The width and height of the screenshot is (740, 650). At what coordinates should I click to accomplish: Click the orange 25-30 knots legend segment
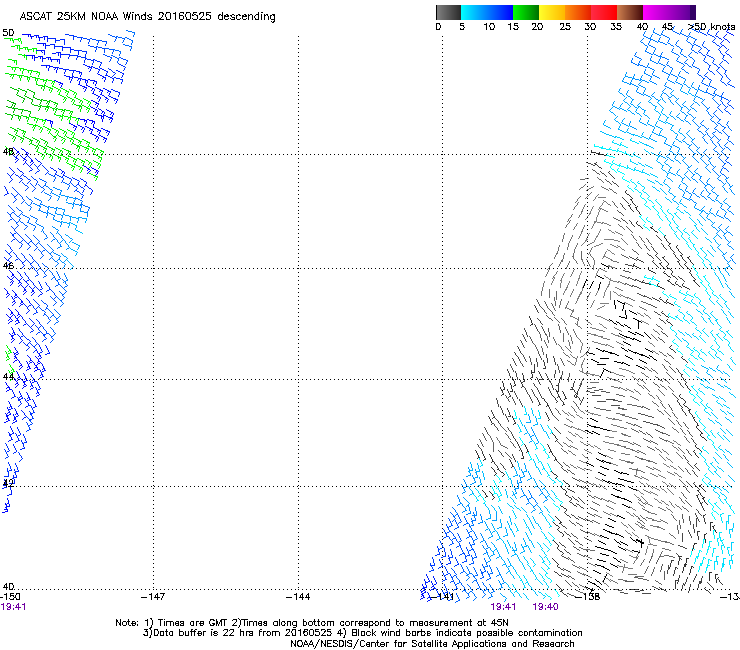(578, 12)
